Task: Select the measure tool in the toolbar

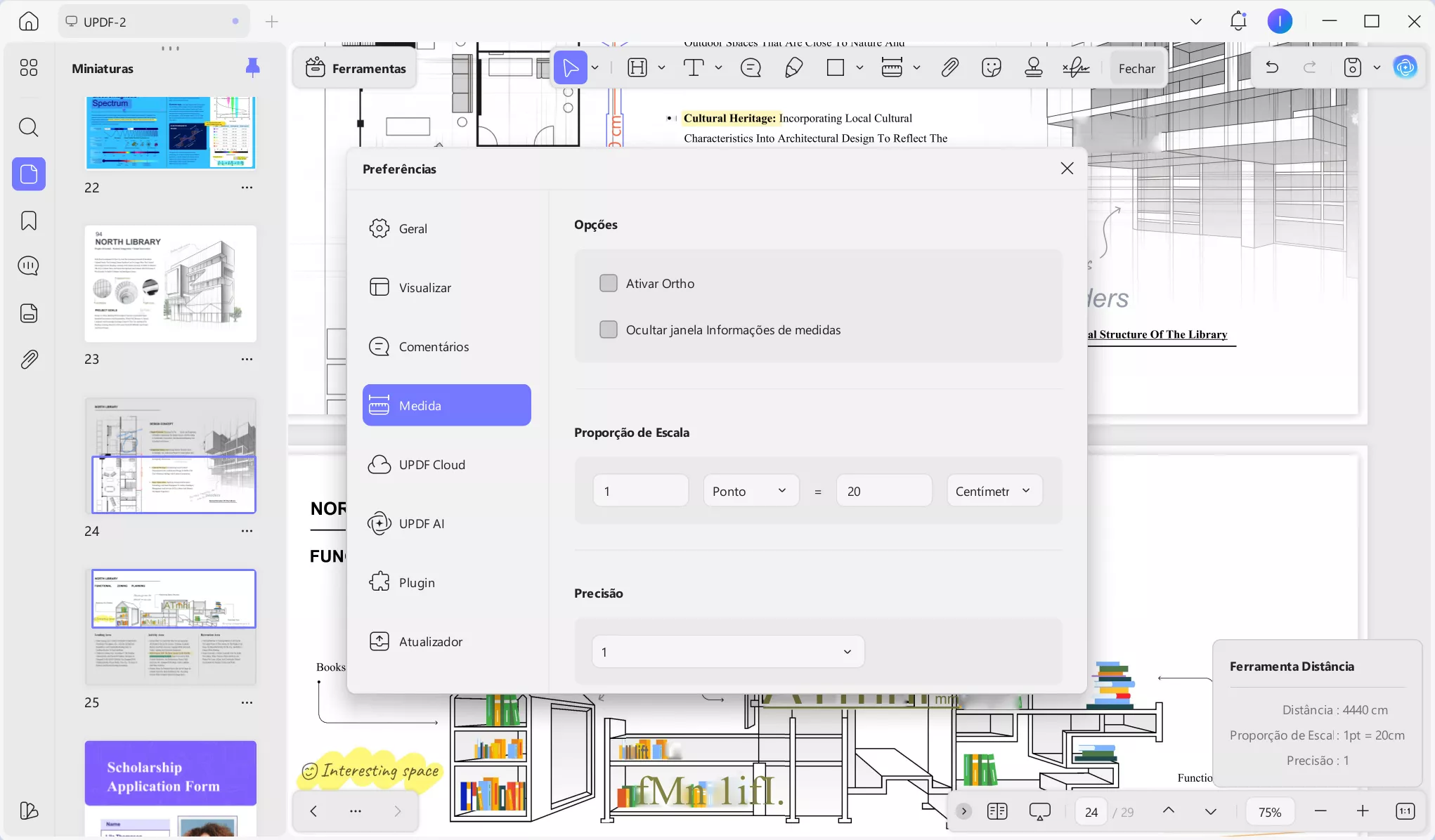Action: pos(890,67)
